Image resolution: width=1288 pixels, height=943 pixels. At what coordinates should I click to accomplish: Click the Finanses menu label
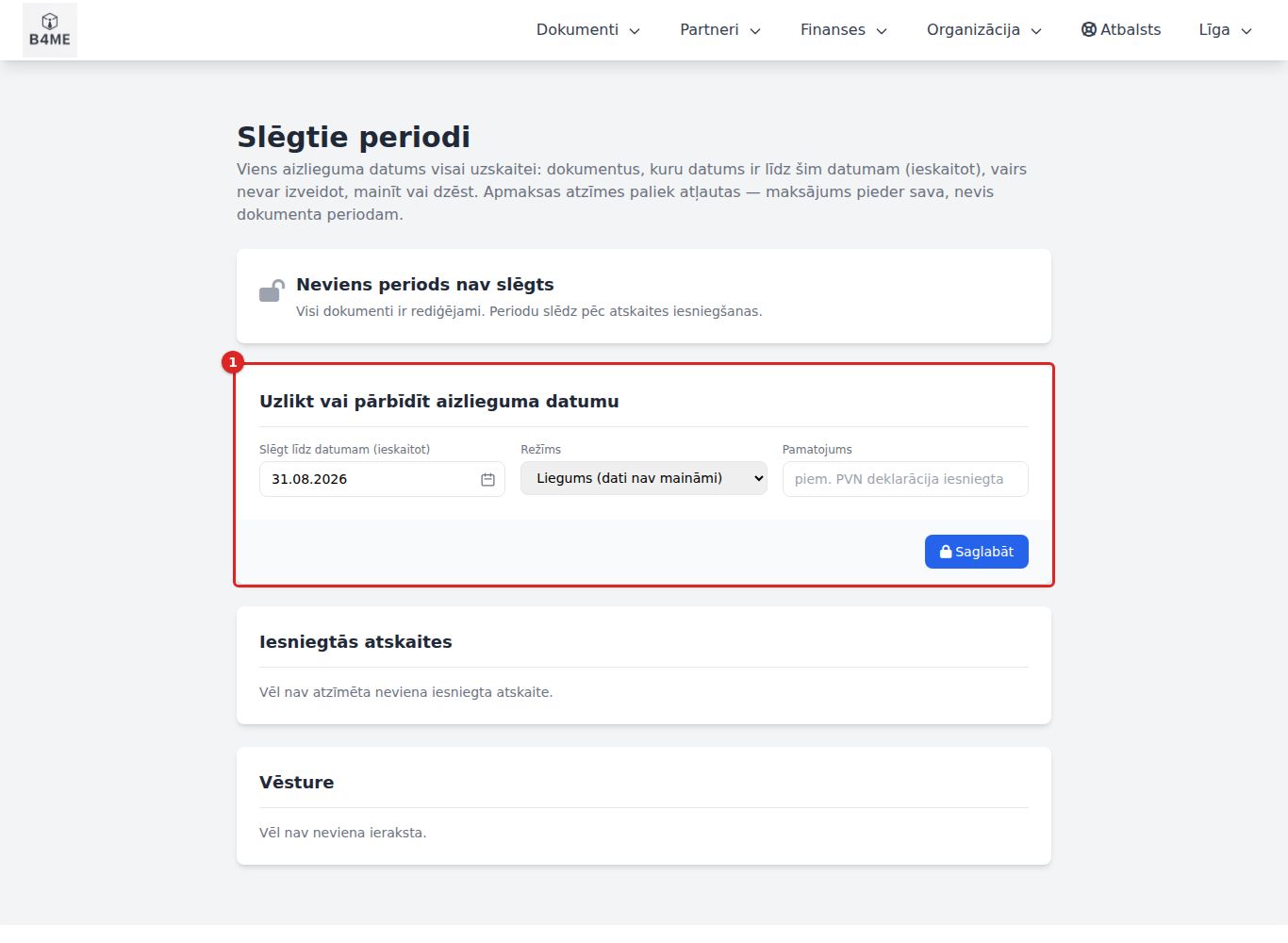click(833, 30)
